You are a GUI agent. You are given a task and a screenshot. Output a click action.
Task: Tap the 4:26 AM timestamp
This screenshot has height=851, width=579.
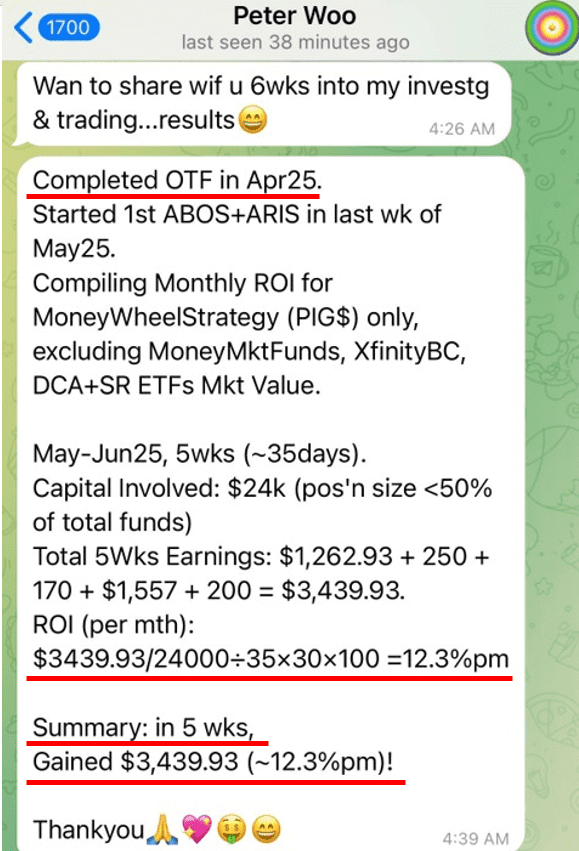[462, 129]
